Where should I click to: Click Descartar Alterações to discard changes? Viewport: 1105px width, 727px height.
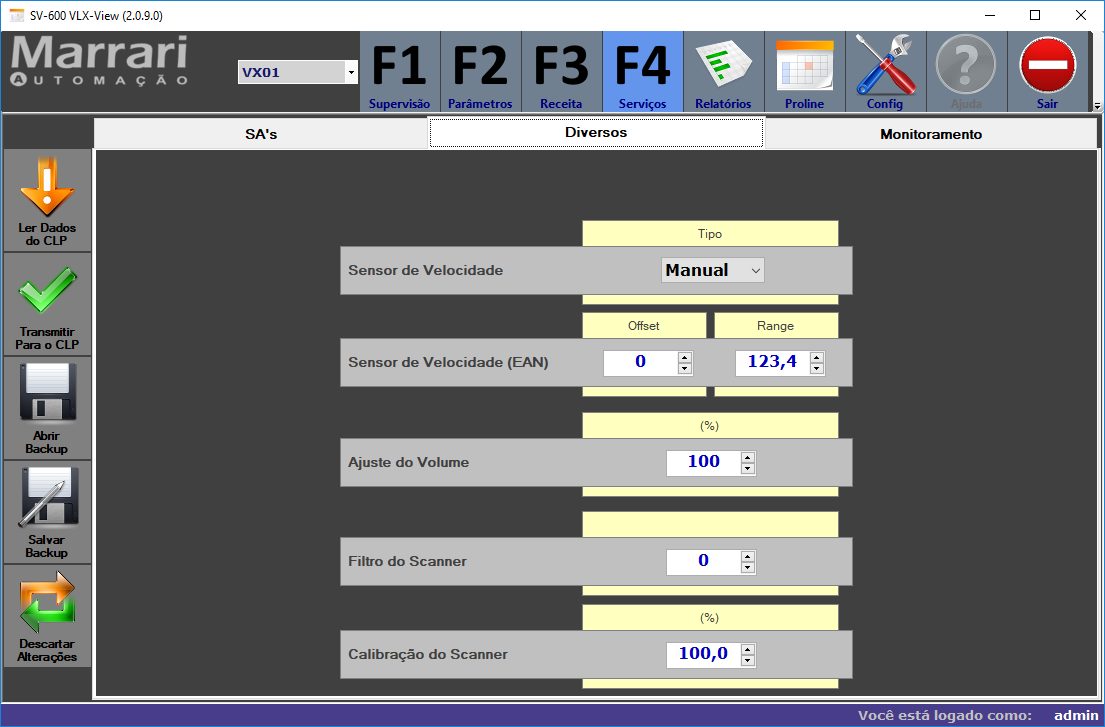[46, 615]
